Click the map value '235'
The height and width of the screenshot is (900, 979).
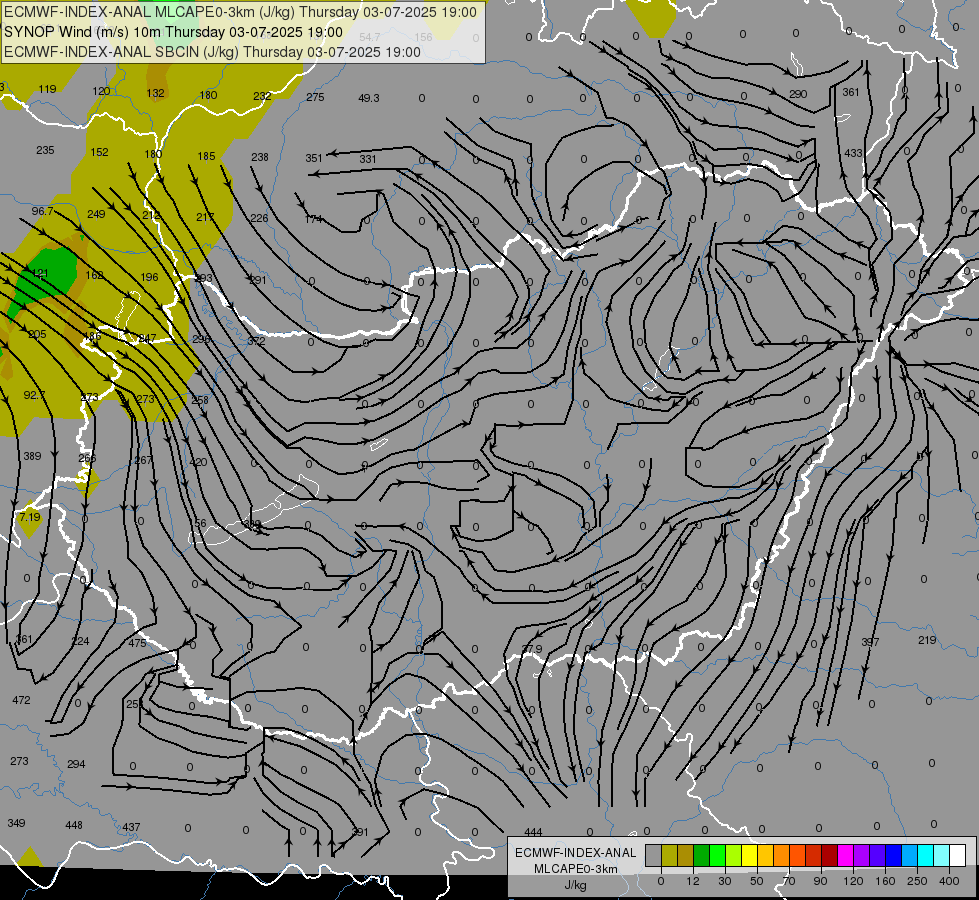coord(45,150)
